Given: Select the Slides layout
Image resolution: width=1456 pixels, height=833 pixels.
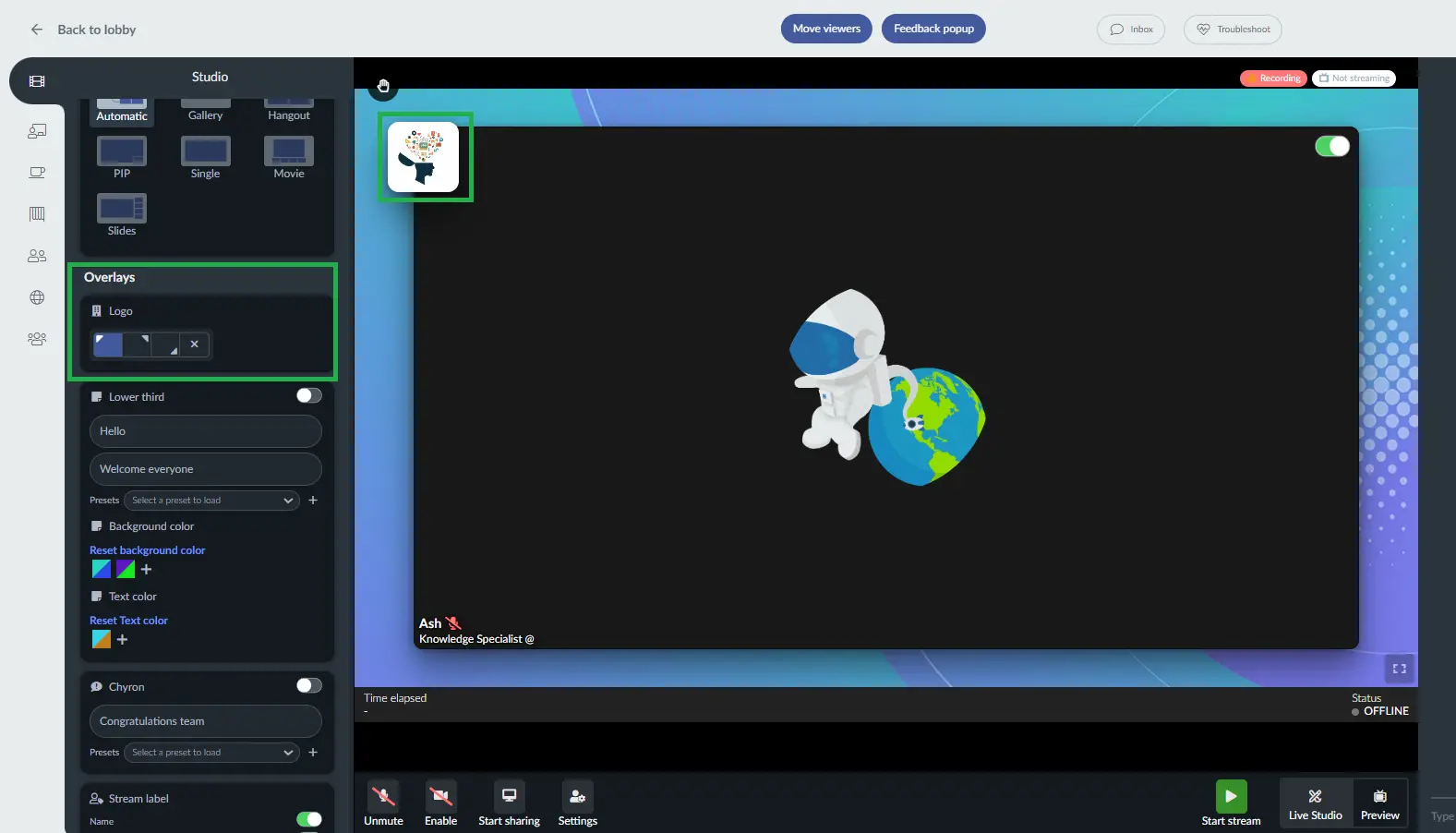Looking at the screenshot, I should pyautogui.click(x=122, y=215).
